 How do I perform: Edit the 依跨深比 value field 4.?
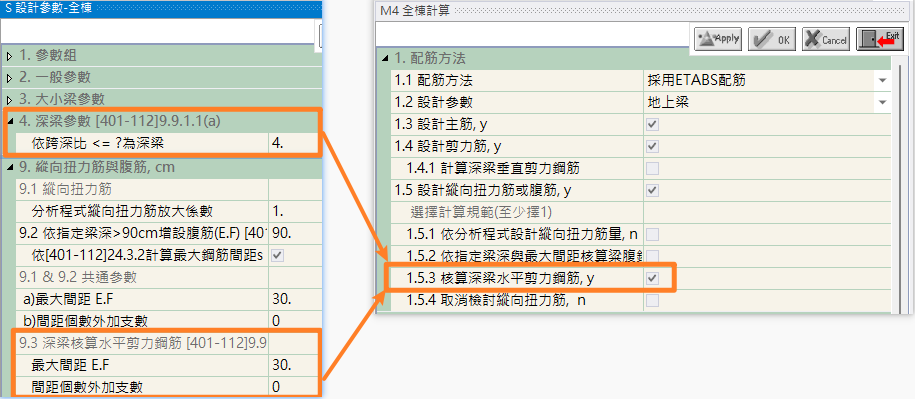pyautogui.click(x=294, y=144)
